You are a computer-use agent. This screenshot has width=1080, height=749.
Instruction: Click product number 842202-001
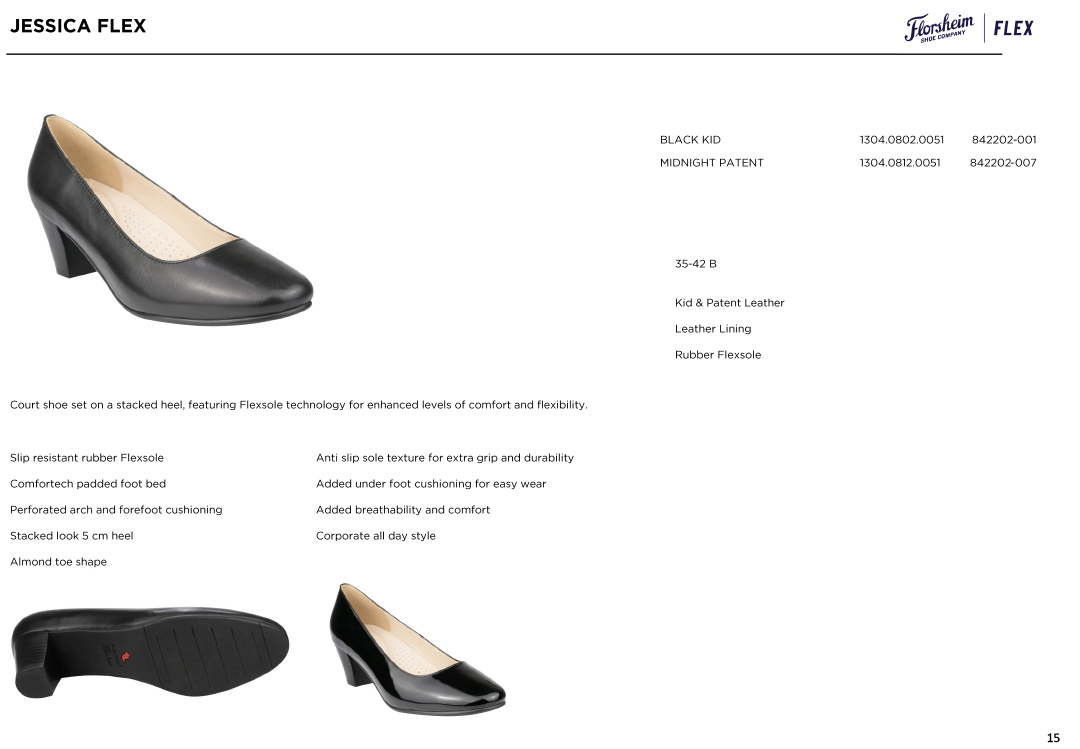pos(1003,140)
